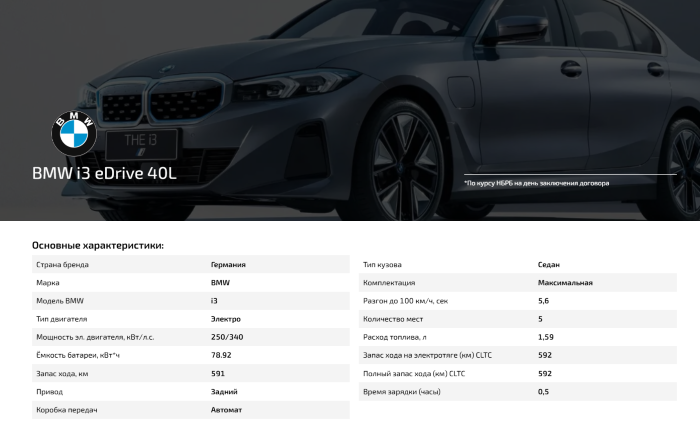Click the Страна бренда label
700x432 pixels.
coord(62,265)
